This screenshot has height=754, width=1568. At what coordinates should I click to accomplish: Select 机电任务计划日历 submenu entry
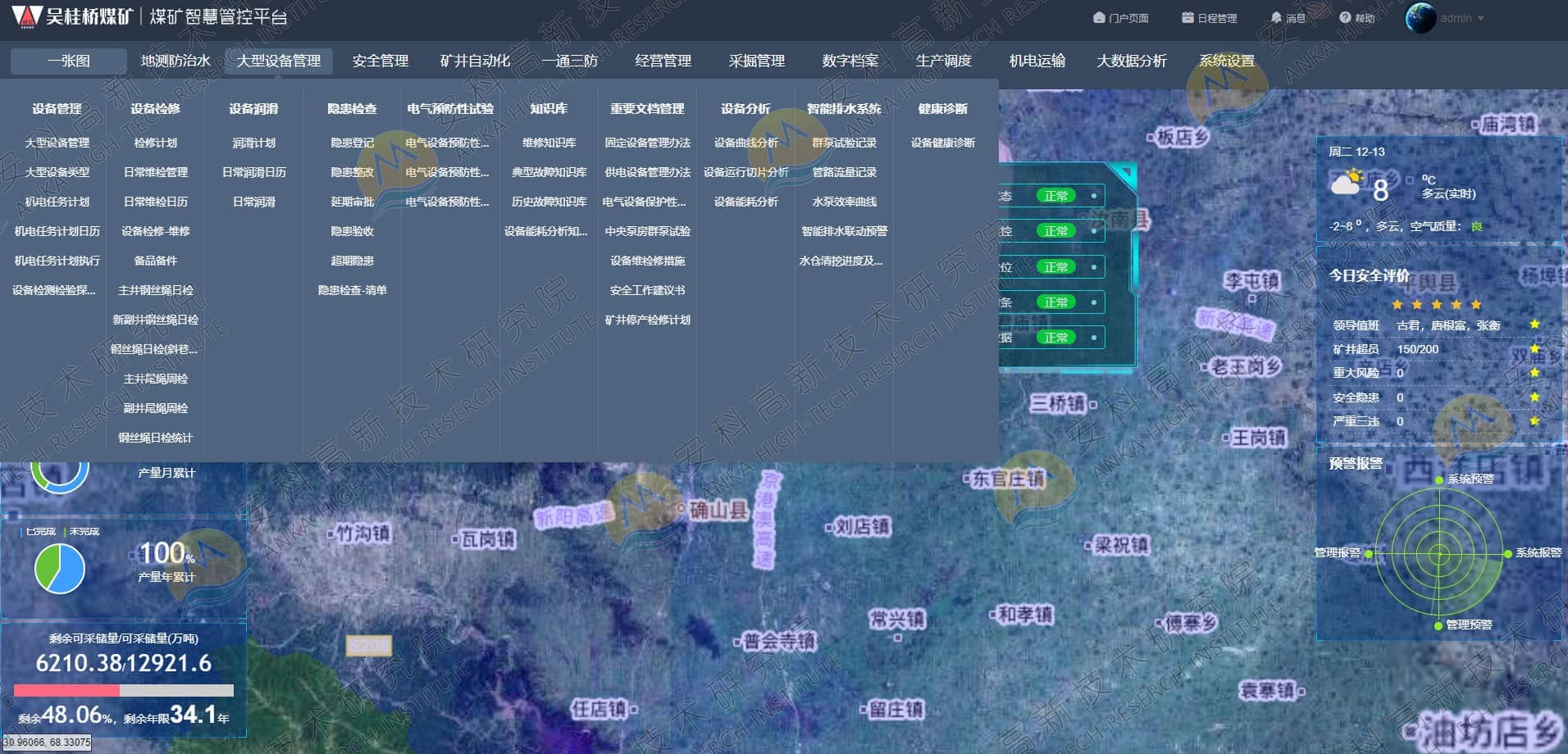[57, 231]
